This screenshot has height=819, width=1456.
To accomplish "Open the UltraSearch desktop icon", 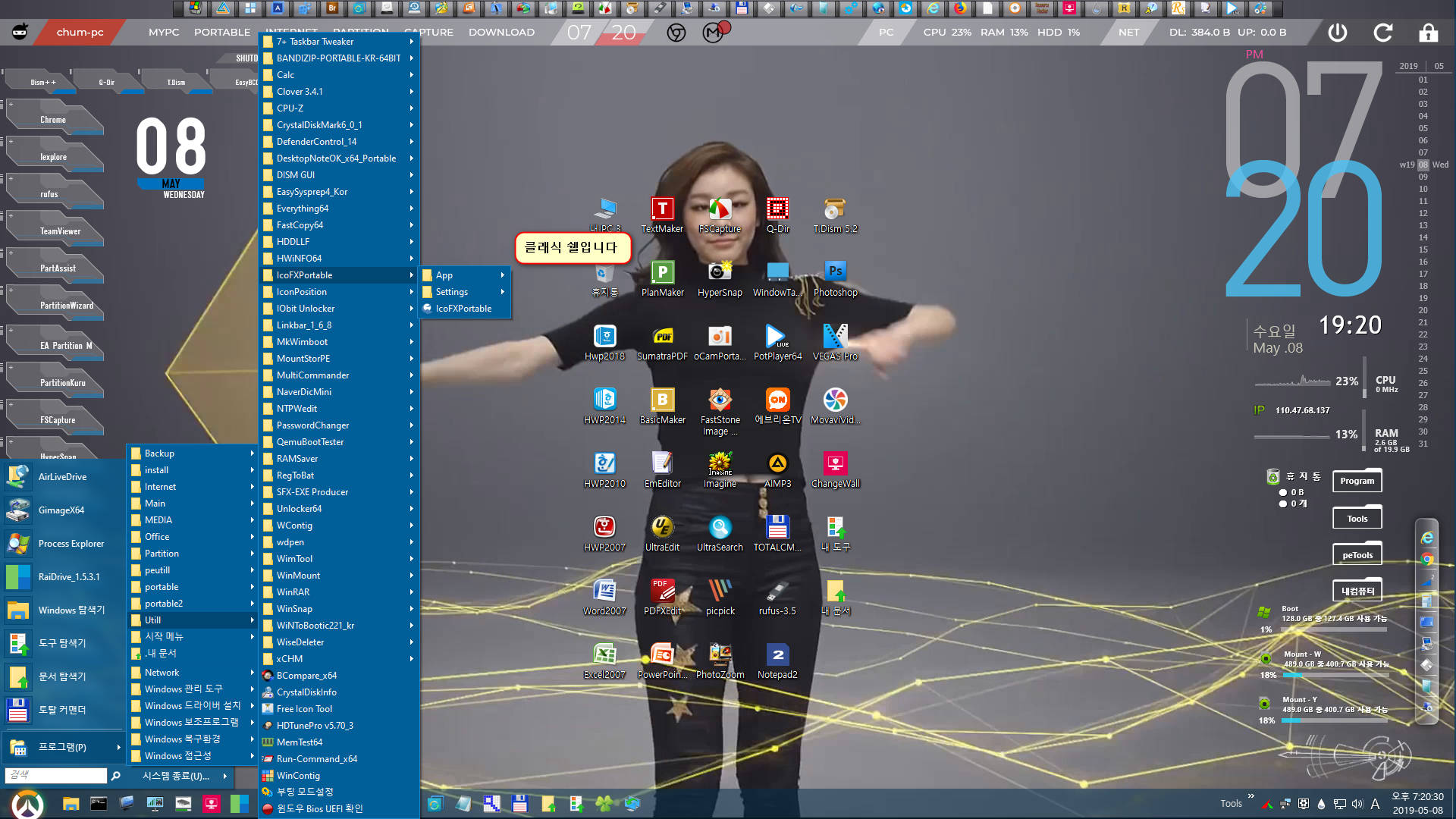I will [x=720, y=533].
